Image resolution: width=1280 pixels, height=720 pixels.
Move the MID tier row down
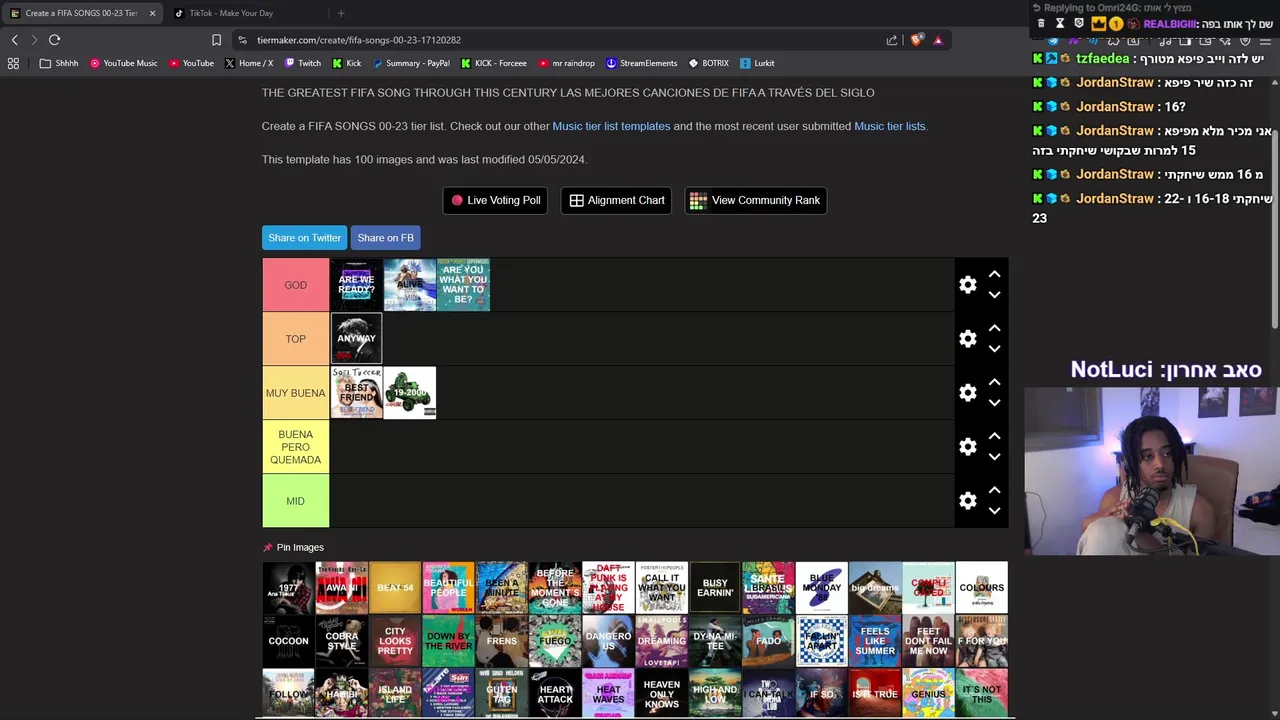[x=994, y=511]
